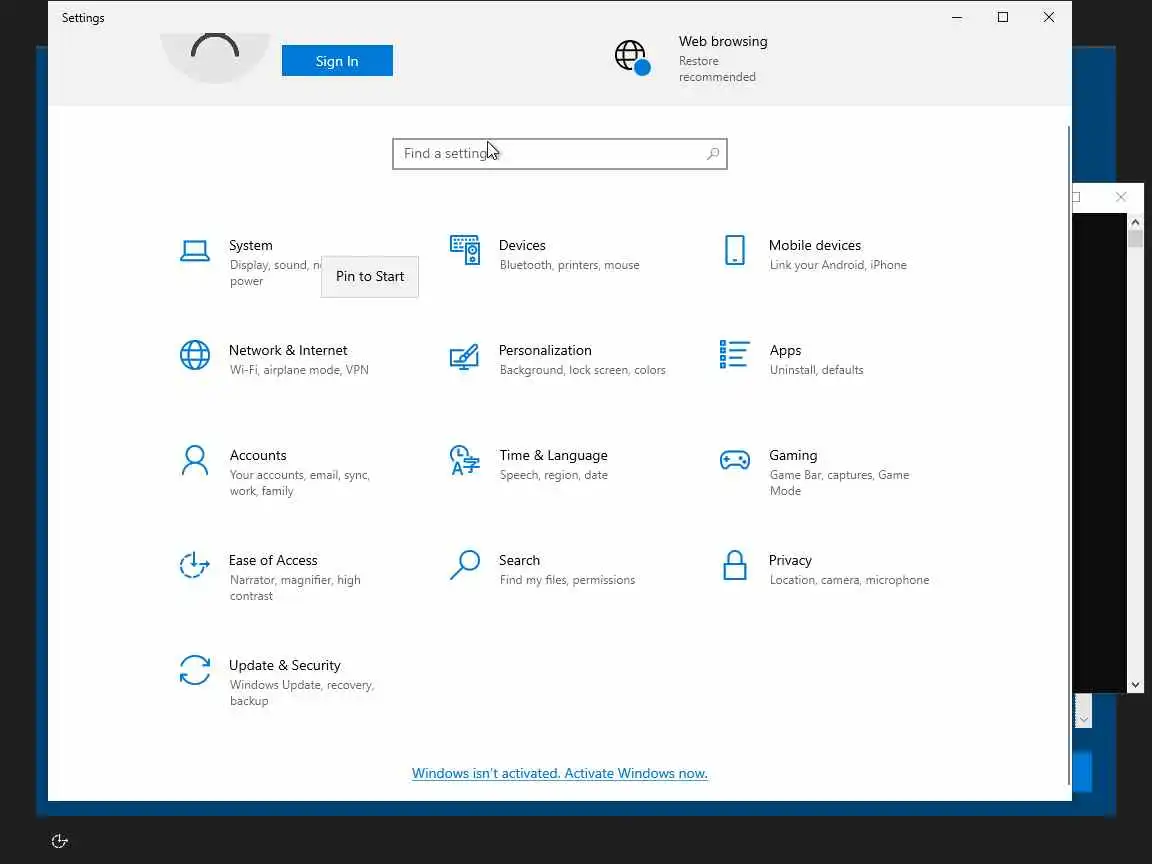This screenshot has width=1152, height=864.
Task: Minimize the Settings window
Action: pos(957,17)
